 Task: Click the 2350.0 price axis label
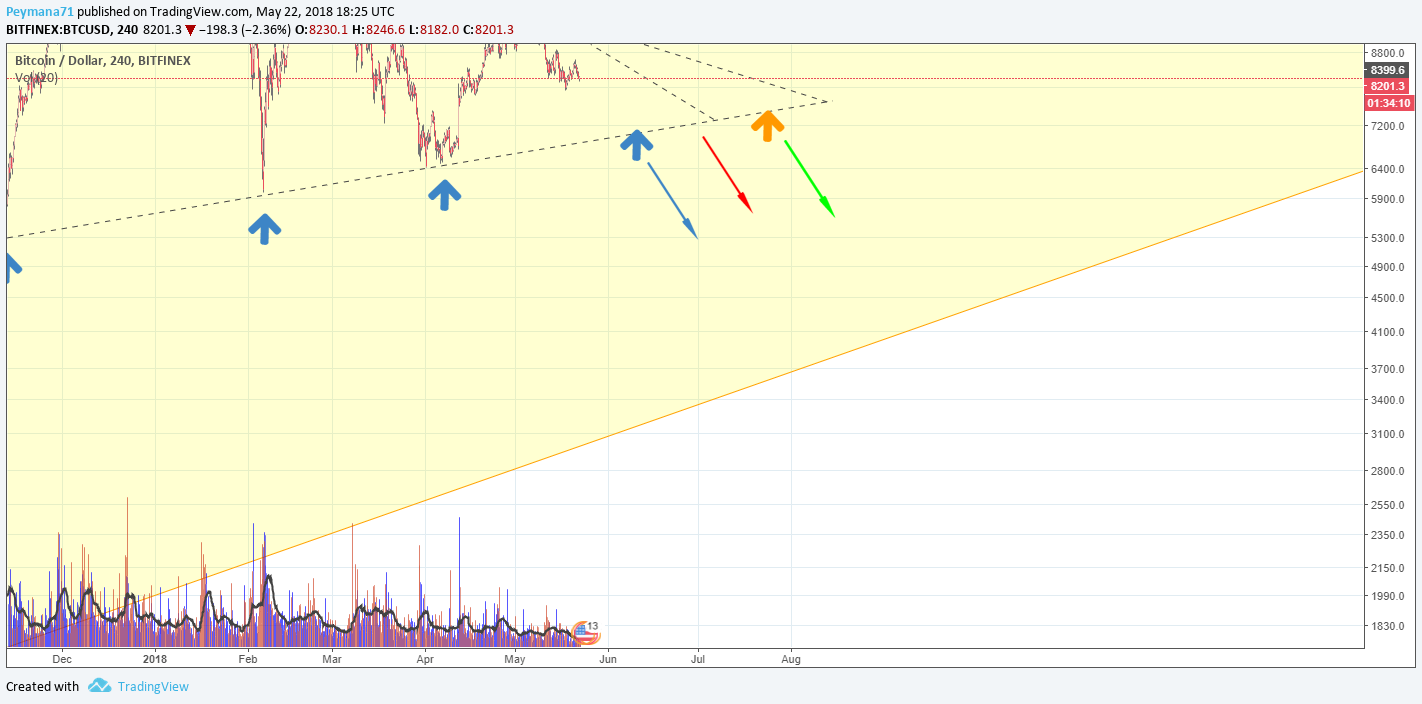point(1388,535)
